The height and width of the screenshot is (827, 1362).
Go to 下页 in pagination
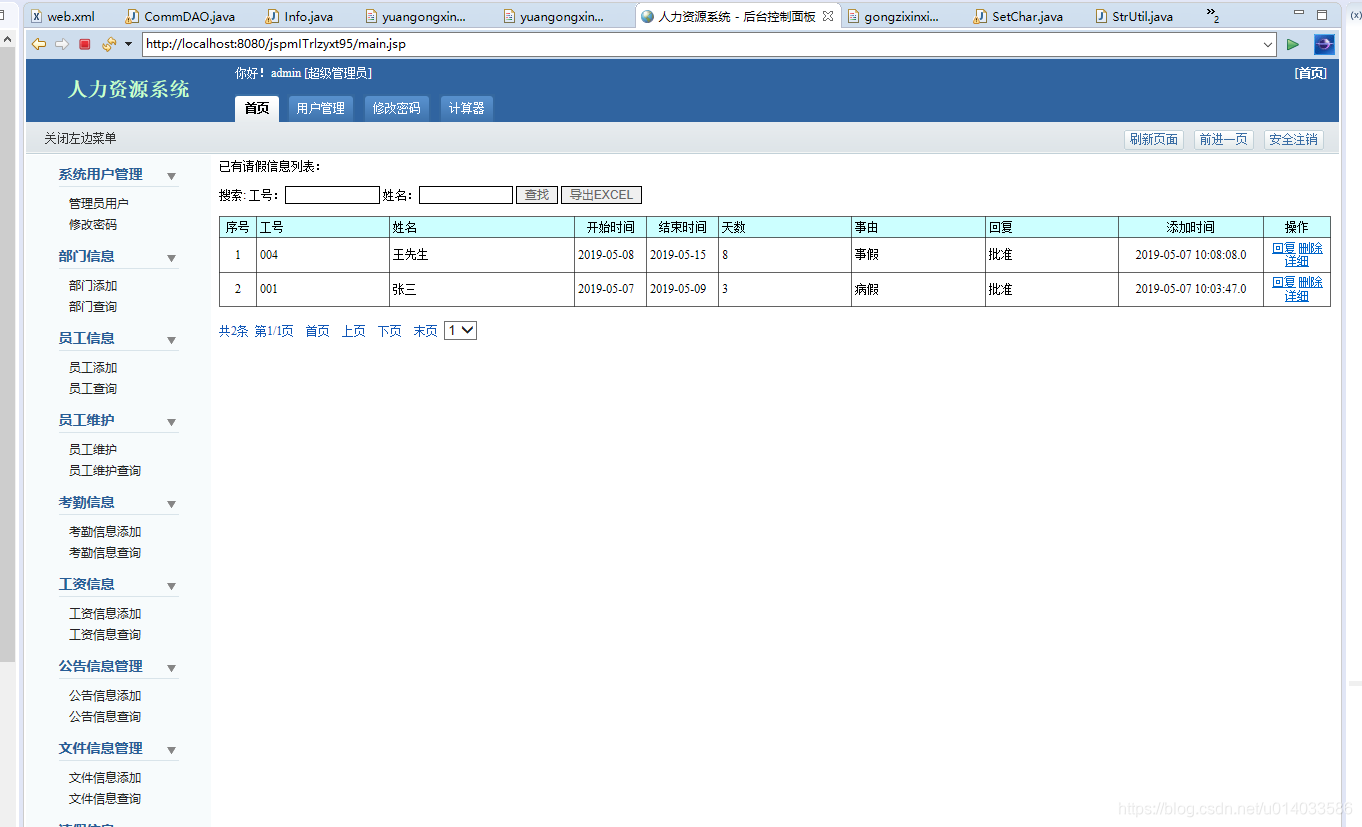tap(389, 331)
